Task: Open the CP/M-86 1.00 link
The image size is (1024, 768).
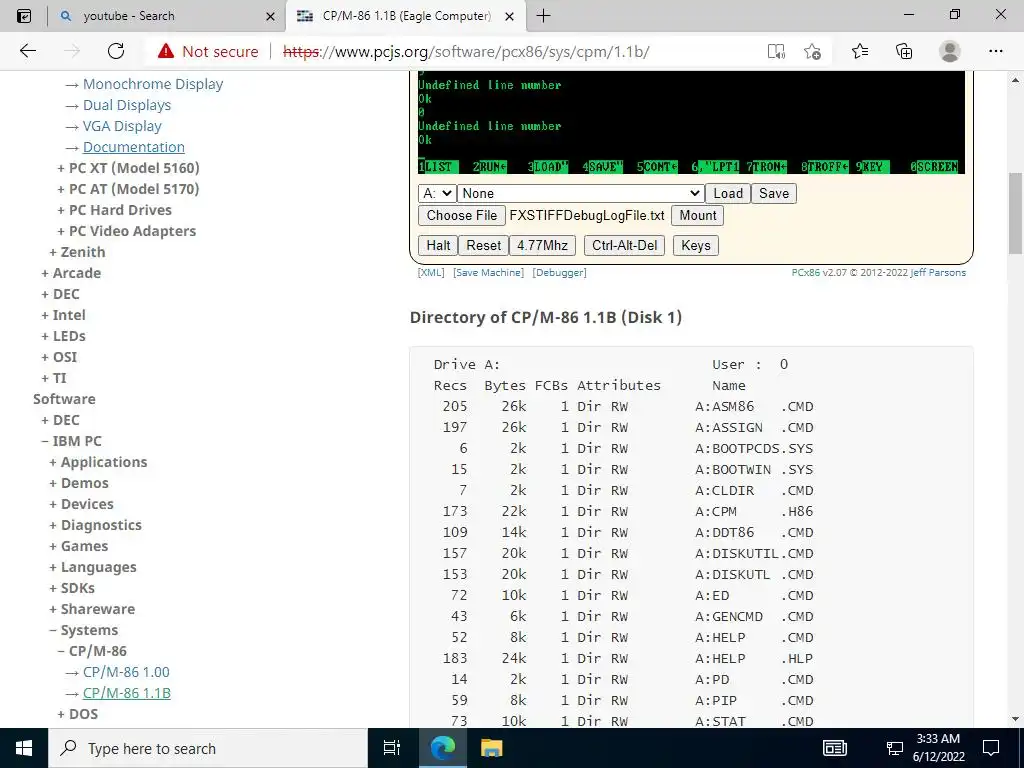Action: pyautogui.click(x=126, y=672)
